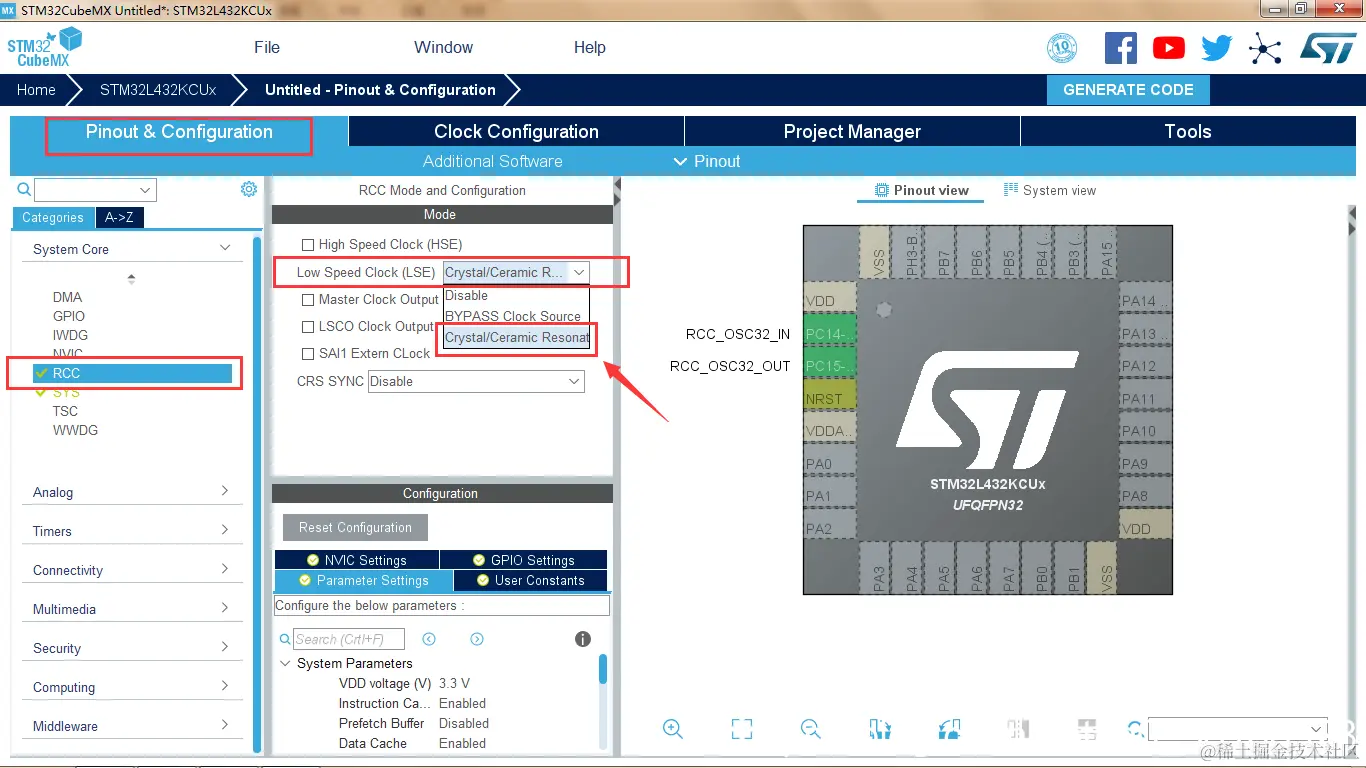The image size is (1366, 768).
Task: Click the ST logo in header
Action: (1327, 48)
